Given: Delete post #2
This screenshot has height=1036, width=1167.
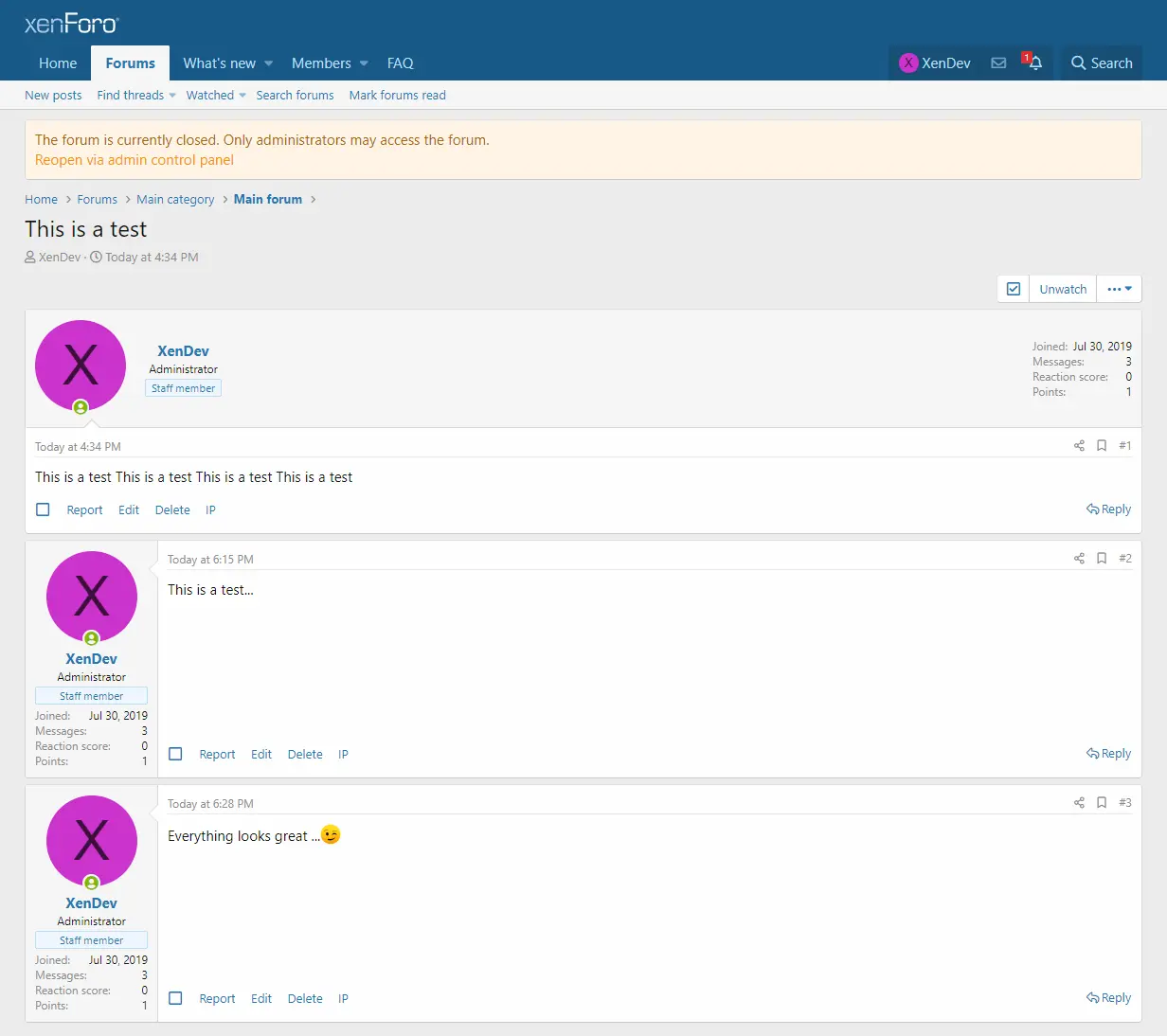Looking at the screenshot, I should 305,755.
